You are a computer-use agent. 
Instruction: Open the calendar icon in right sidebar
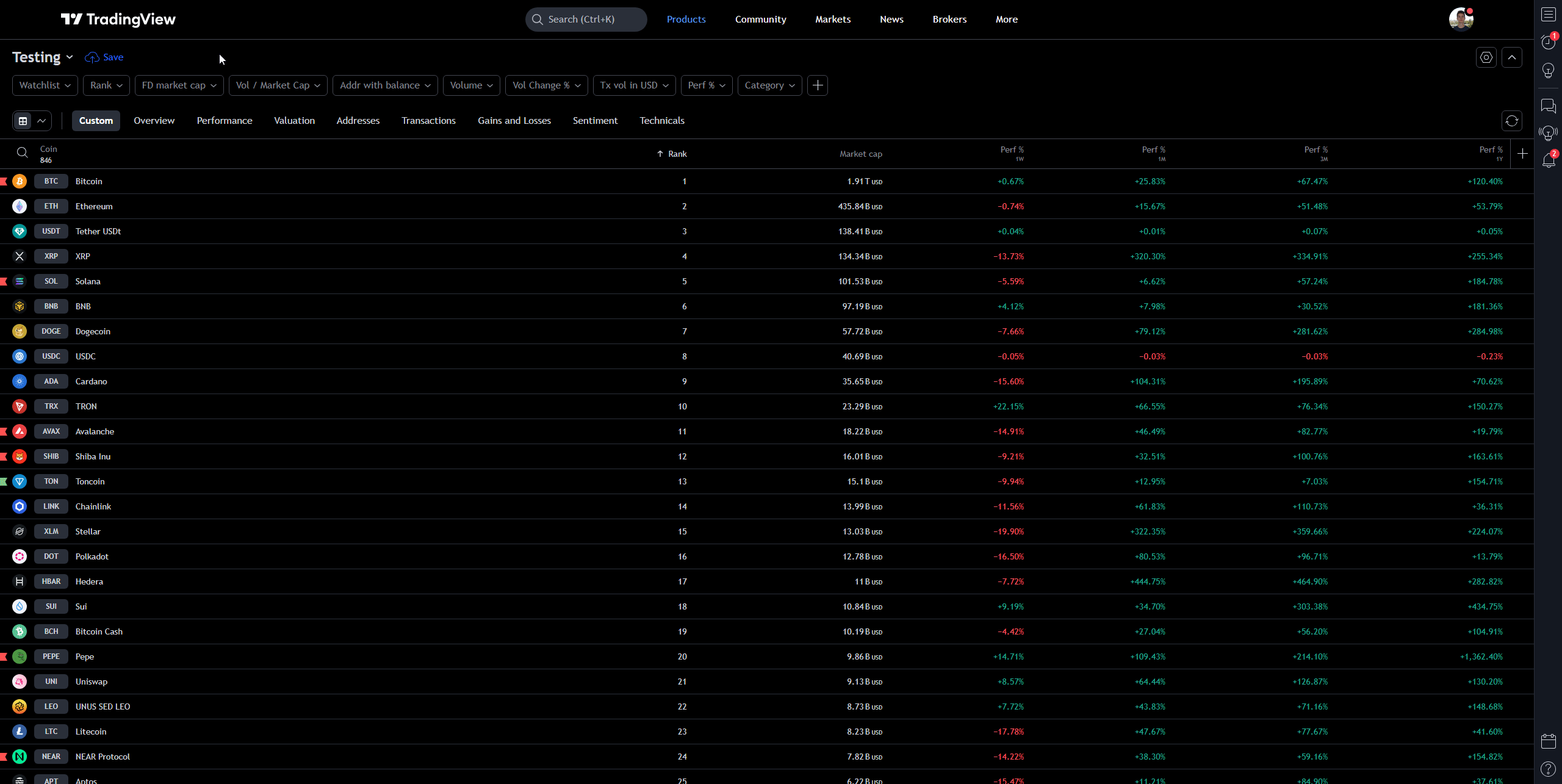[x=1549, y=741]
